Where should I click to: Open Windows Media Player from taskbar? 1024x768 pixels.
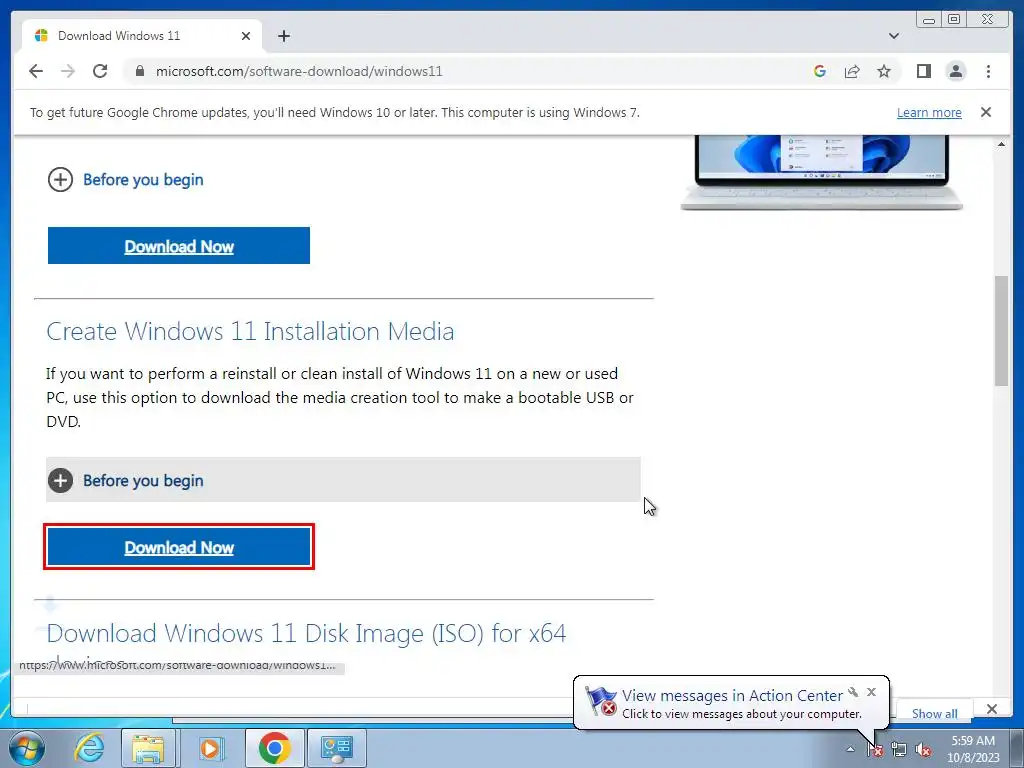(210, 748)
